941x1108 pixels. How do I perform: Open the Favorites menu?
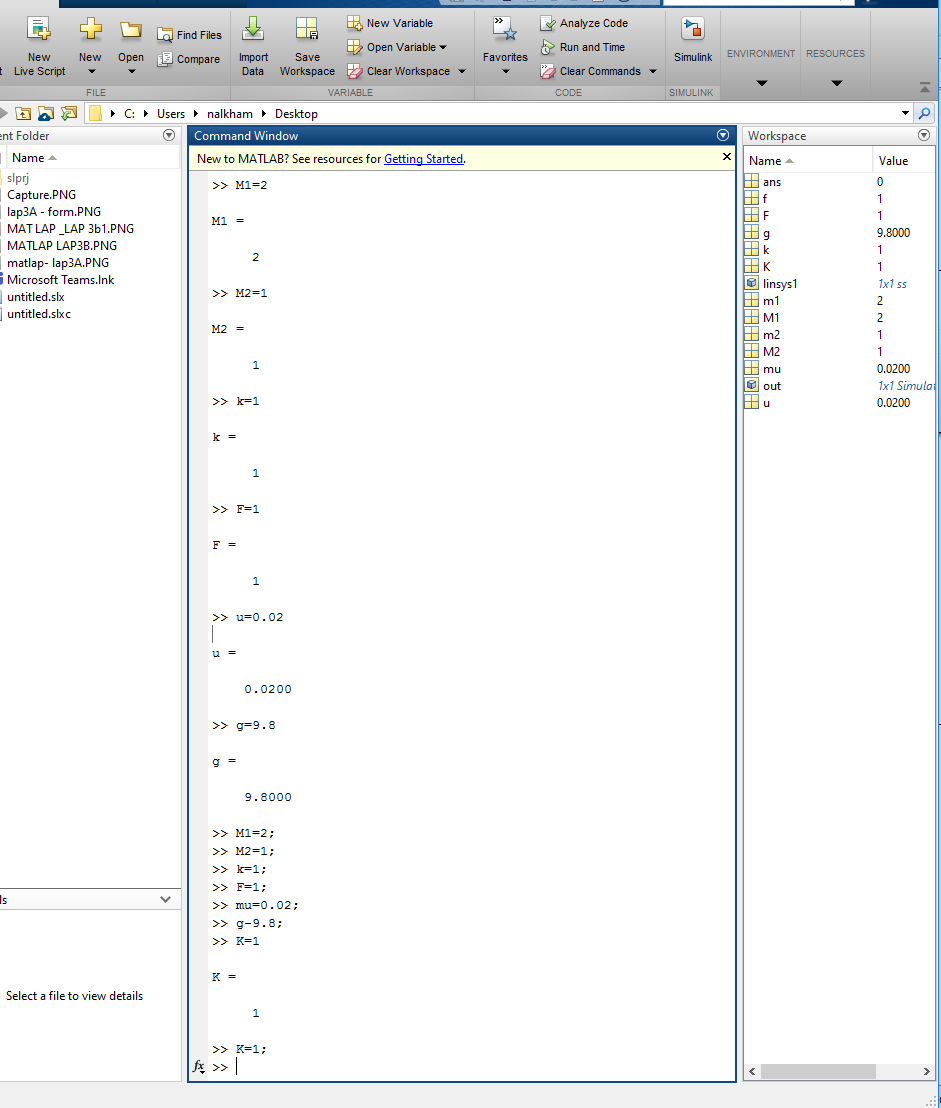(x=505, y=46)
